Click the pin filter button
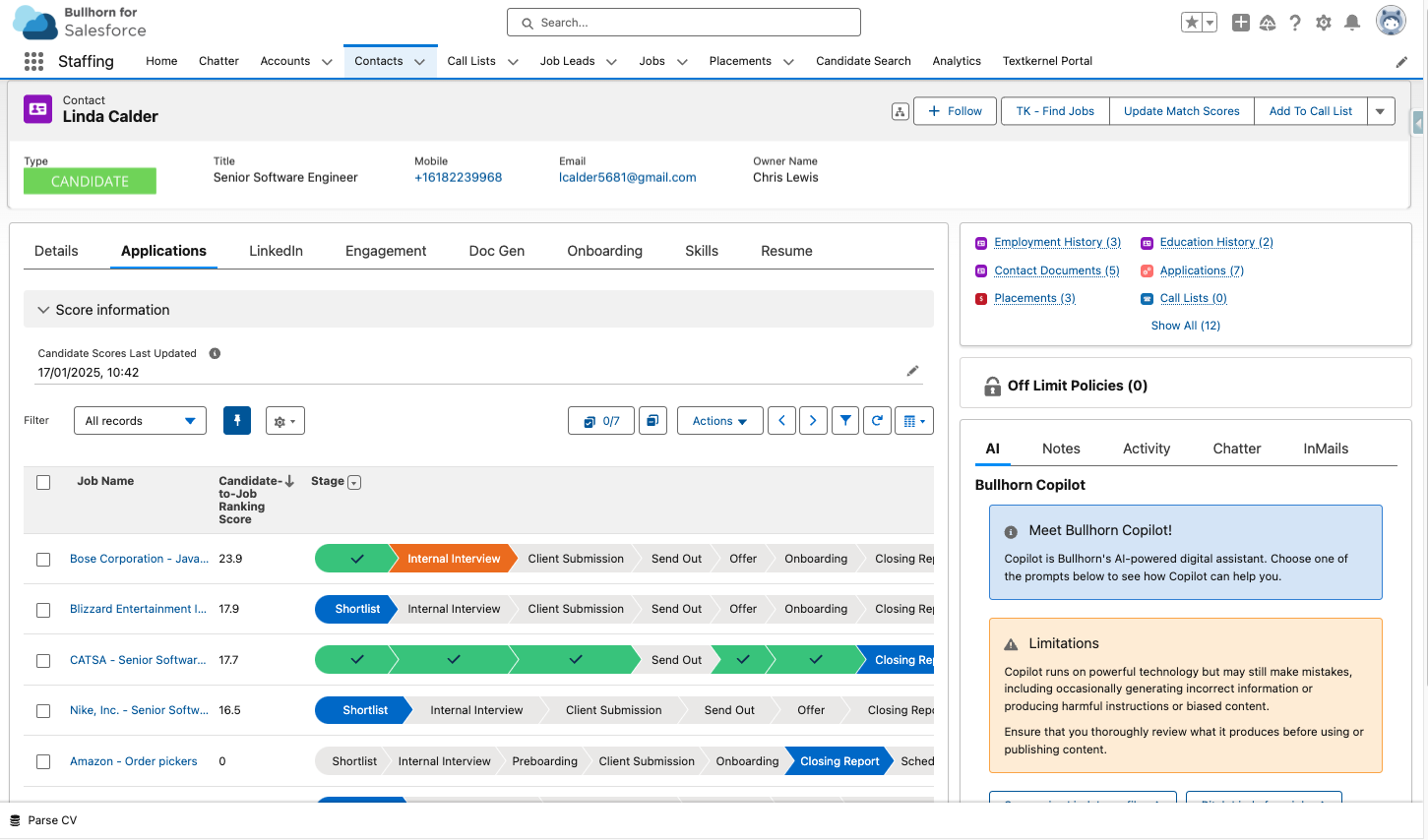This screenshot has width=1428, height=840. tap(237, 421)
